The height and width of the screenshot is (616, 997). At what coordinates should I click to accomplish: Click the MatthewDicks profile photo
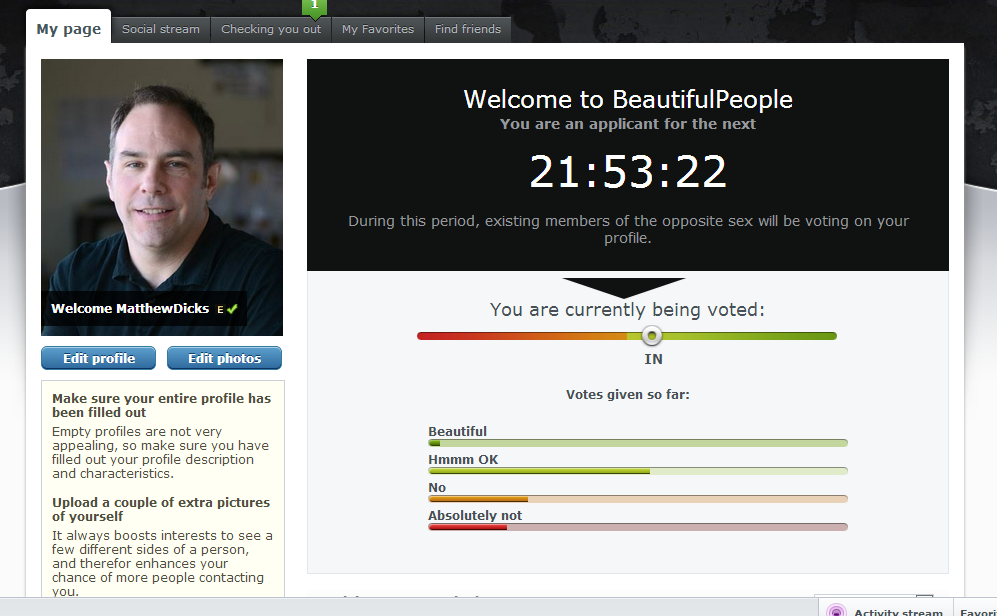162,197
